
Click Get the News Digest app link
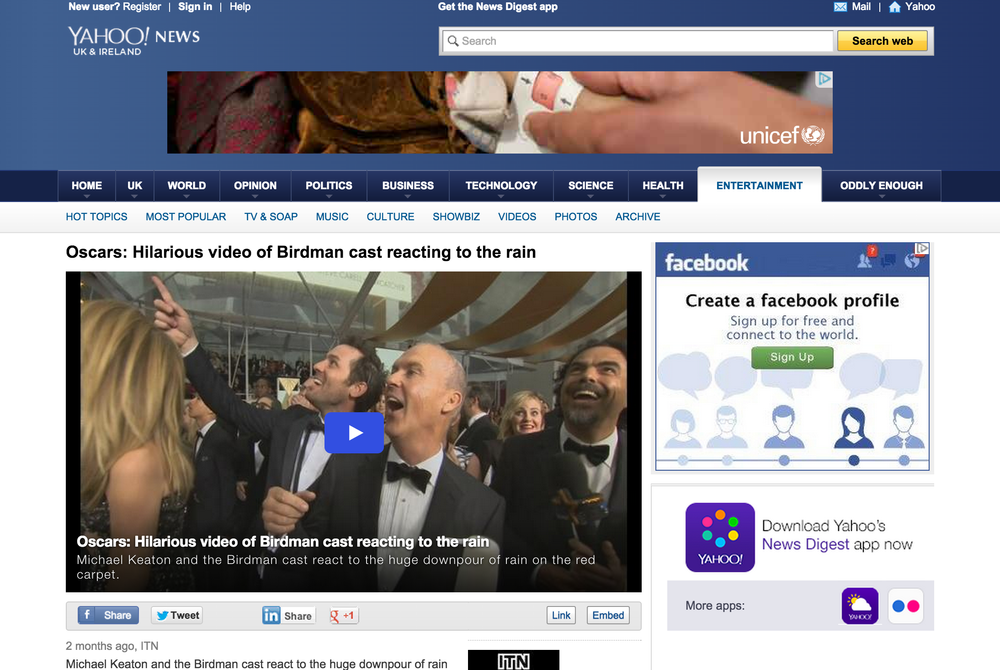pos(497,7)
